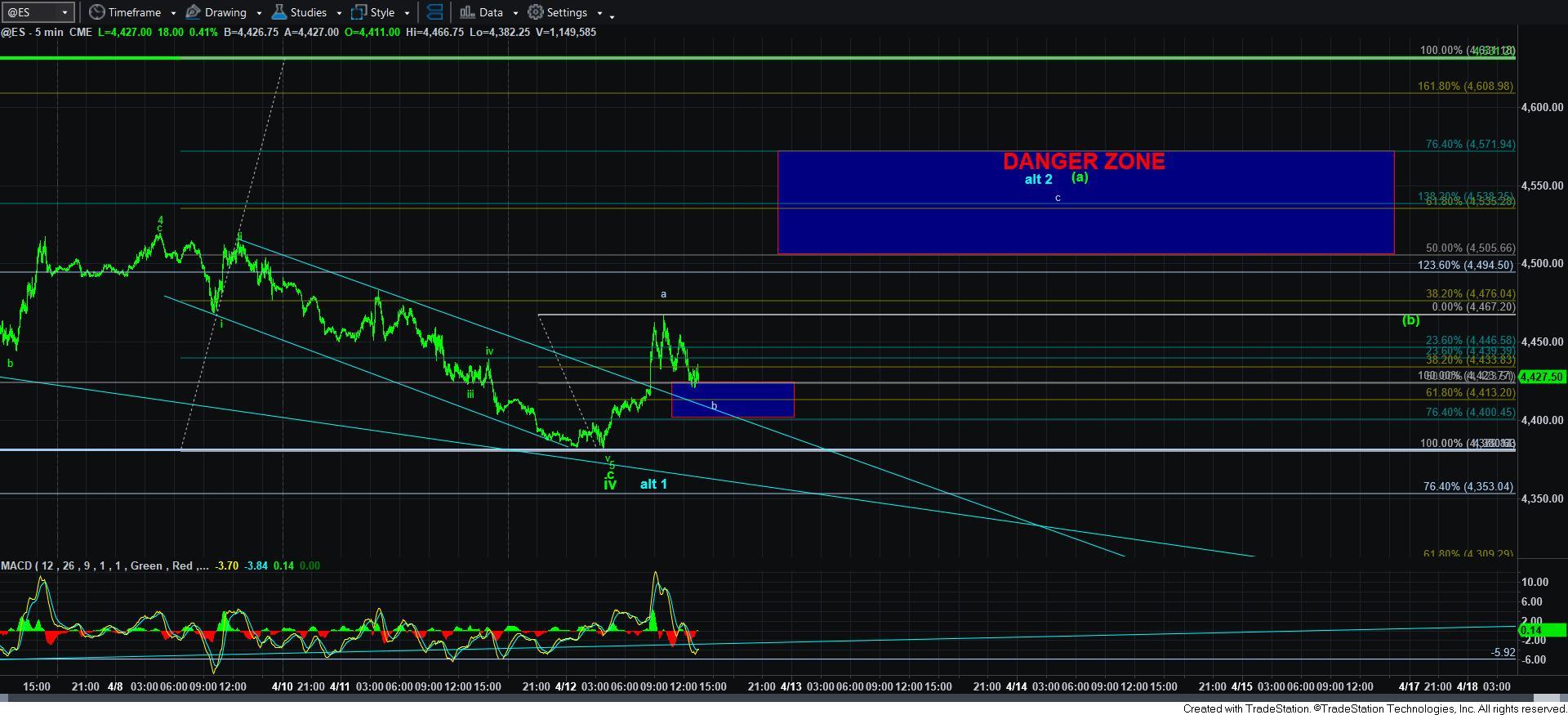This screenshot has height=715, width=1568.
Task: Select the 'alt 2' wave label
Action: click(x=1039, y=180)
